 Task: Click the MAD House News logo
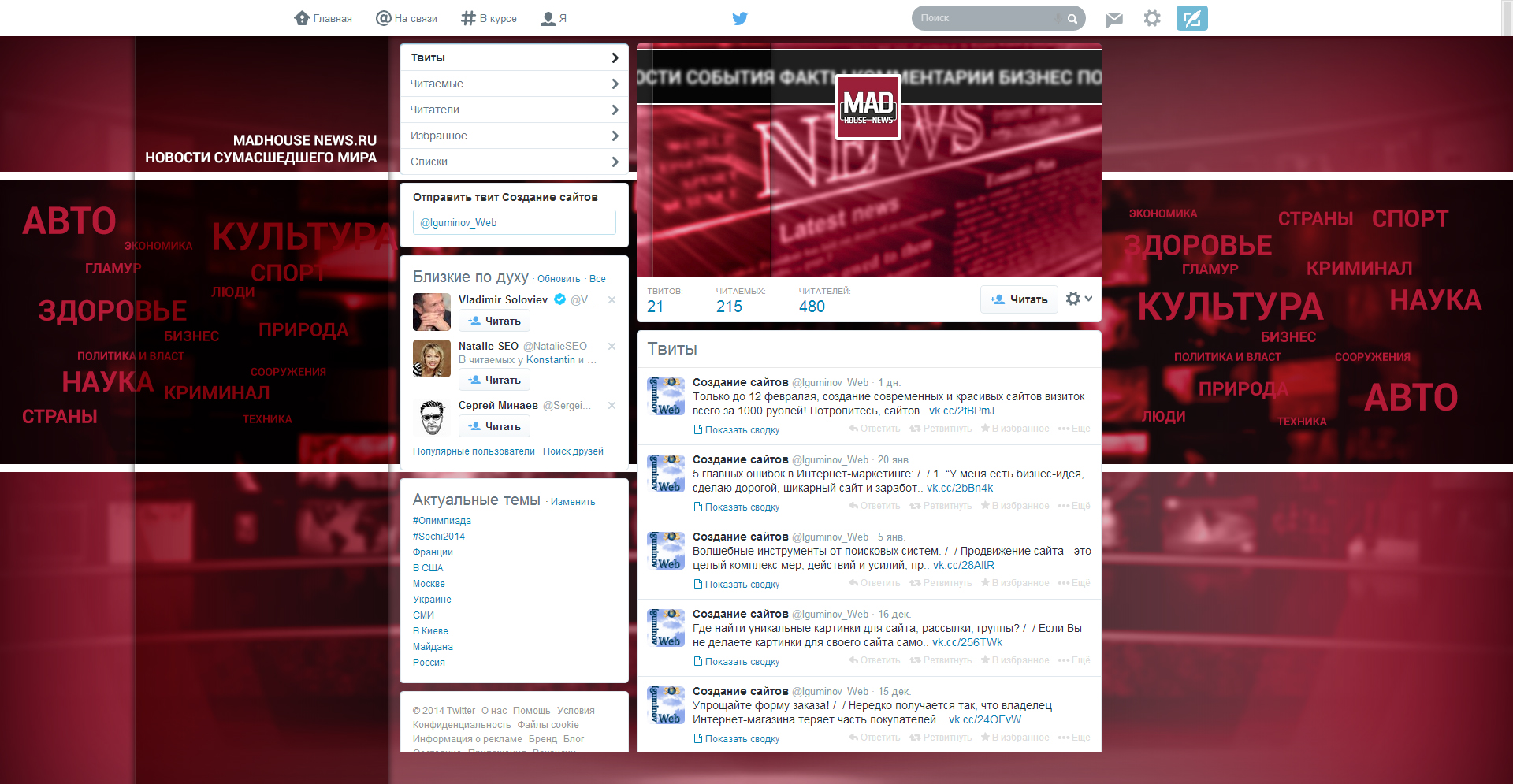868,107
